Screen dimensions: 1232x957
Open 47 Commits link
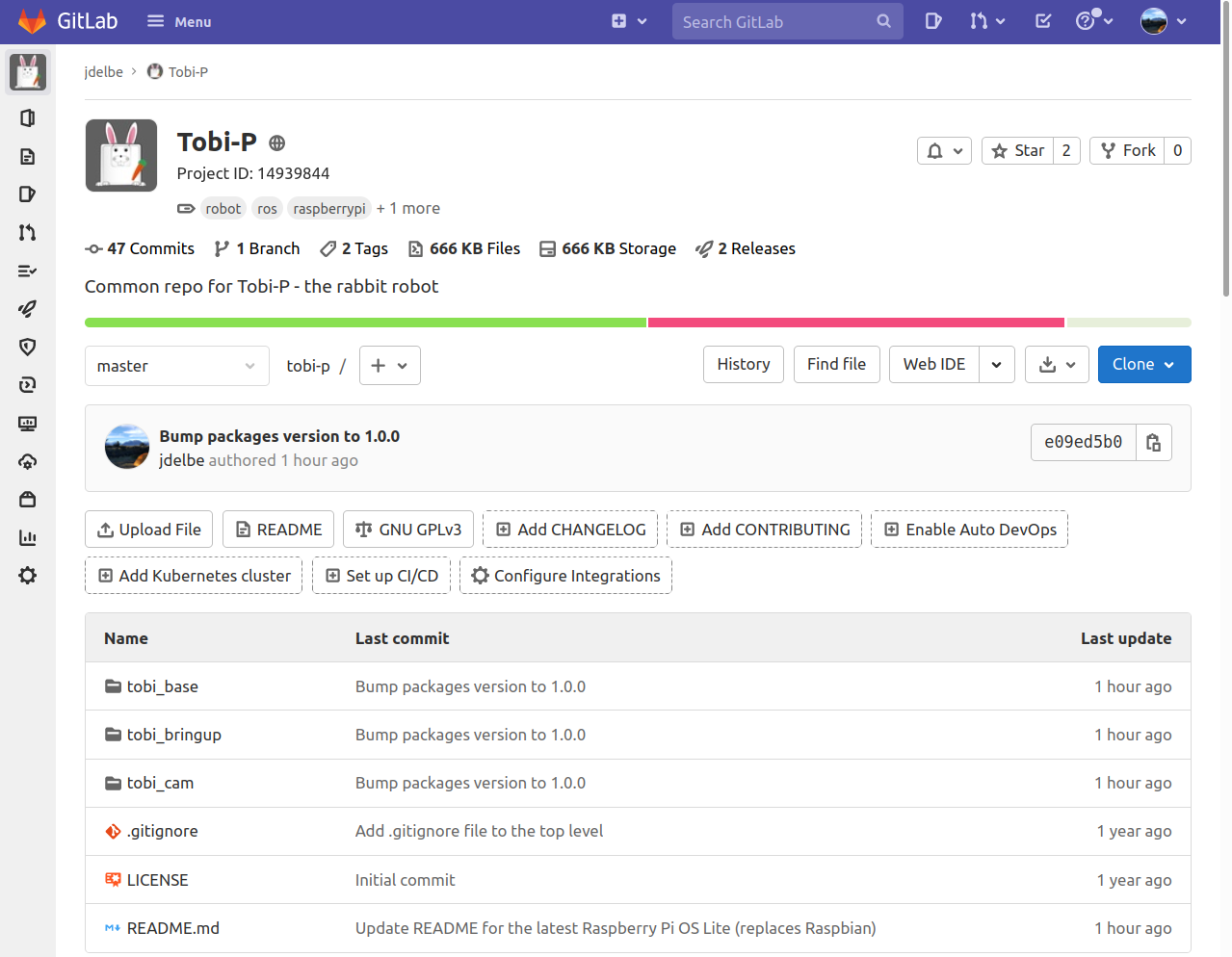coord(140,248)
